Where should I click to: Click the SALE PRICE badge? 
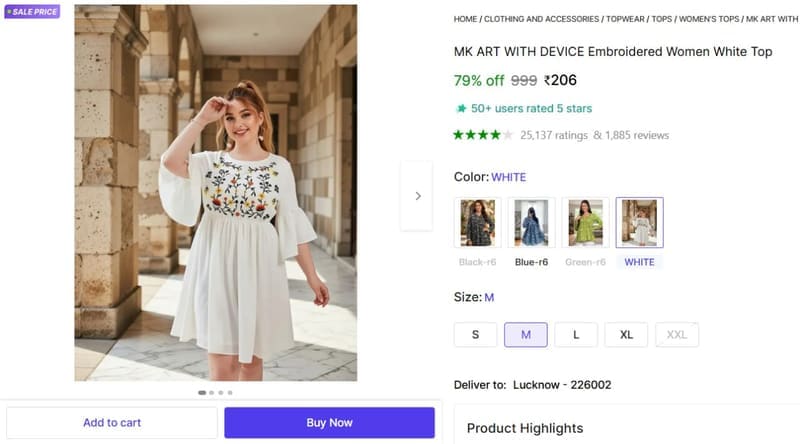(x=32, y=12)
